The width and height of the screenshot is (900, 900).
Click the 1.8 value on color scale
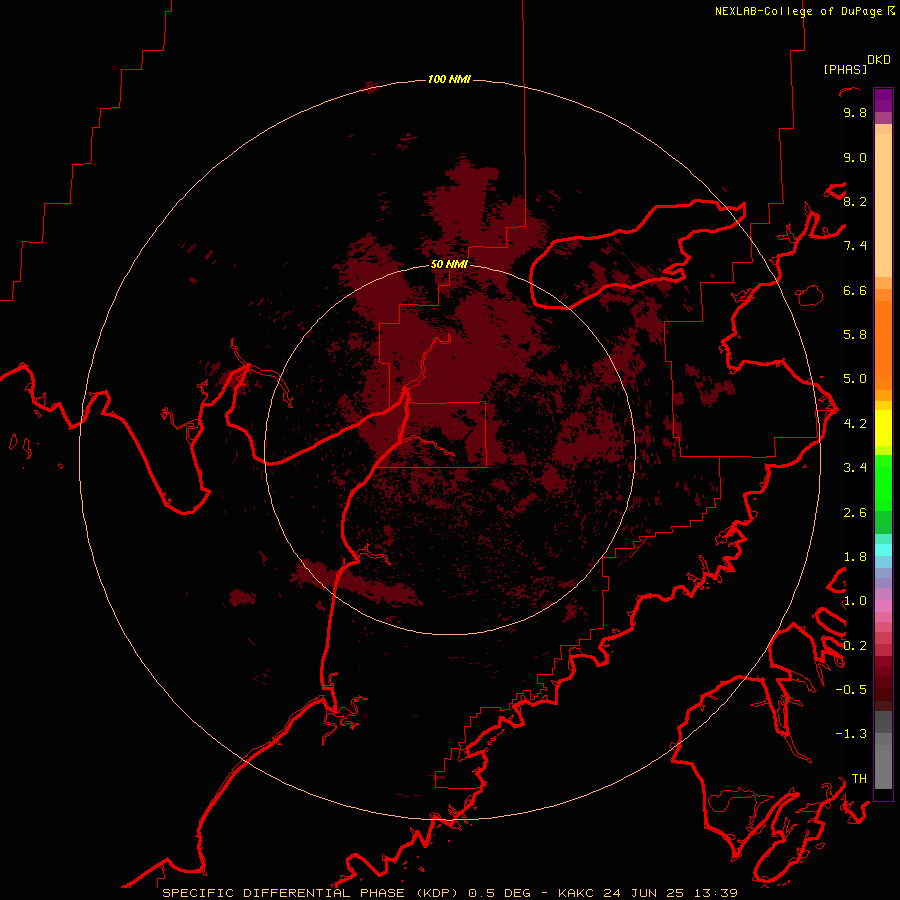pyautogui.click(x=855, y=557)
